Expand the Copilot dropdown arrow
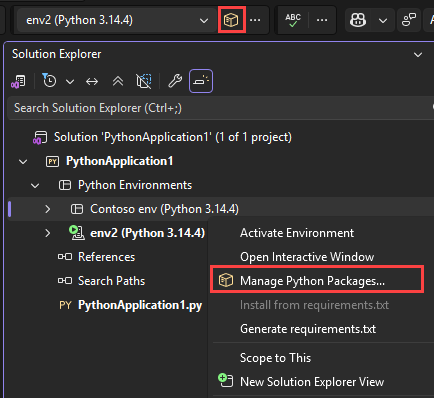The width and height of the screenshot is (434, 398). pyautogui.click(x=383, y=21)
